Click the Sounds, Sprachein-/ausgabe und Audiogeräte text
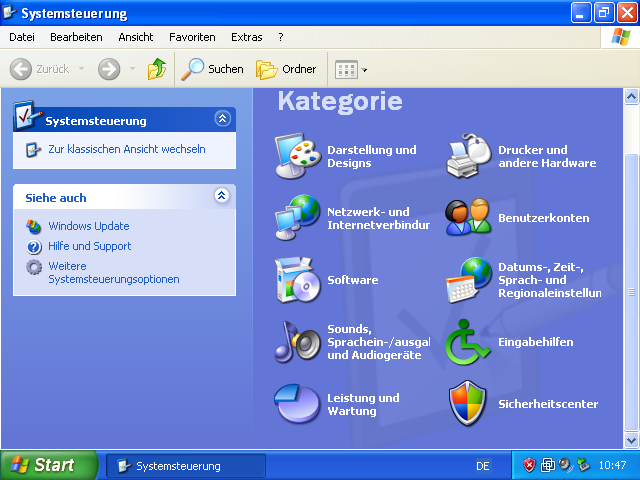This screenshot has width=640, height=480. (379, 342)
